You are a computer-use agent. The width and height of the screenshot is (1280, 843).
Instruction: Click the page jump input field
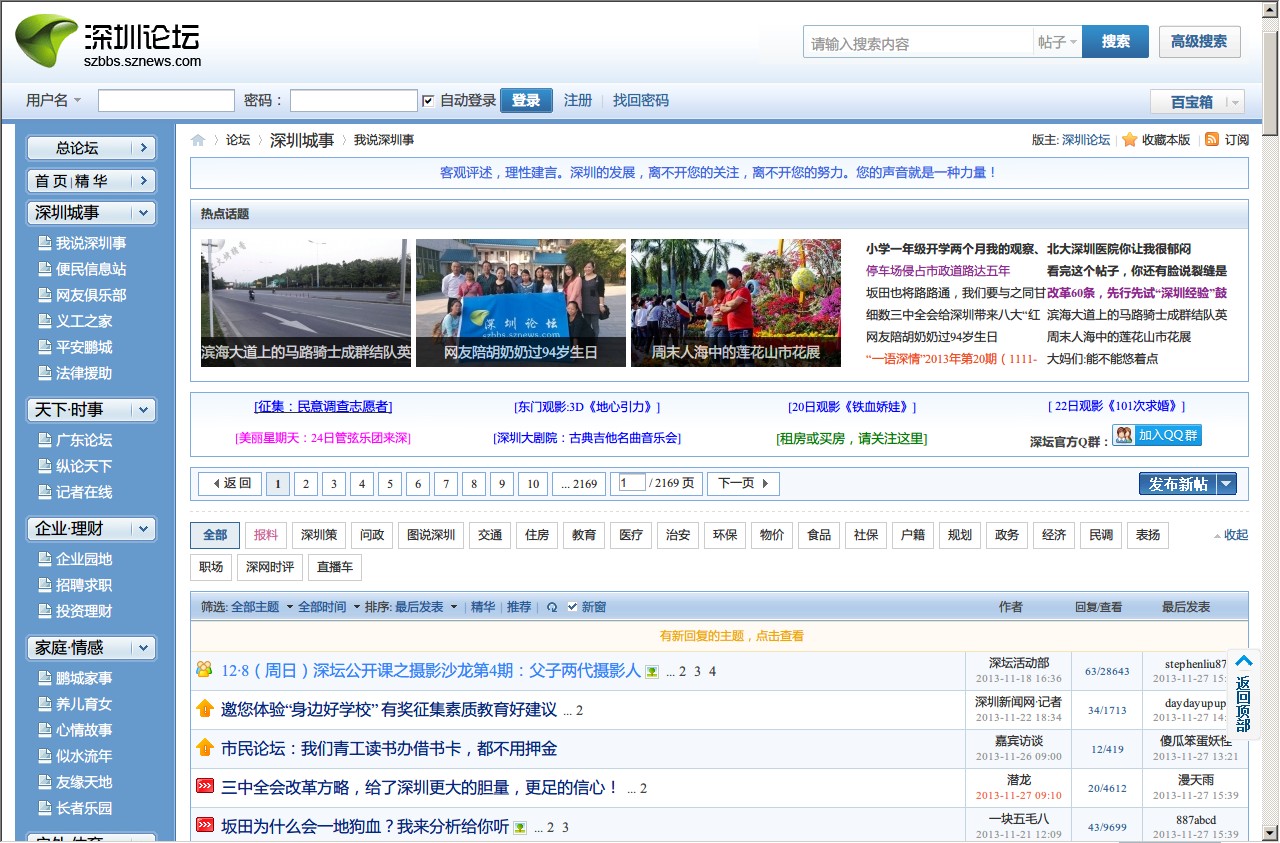click(630, 483)
